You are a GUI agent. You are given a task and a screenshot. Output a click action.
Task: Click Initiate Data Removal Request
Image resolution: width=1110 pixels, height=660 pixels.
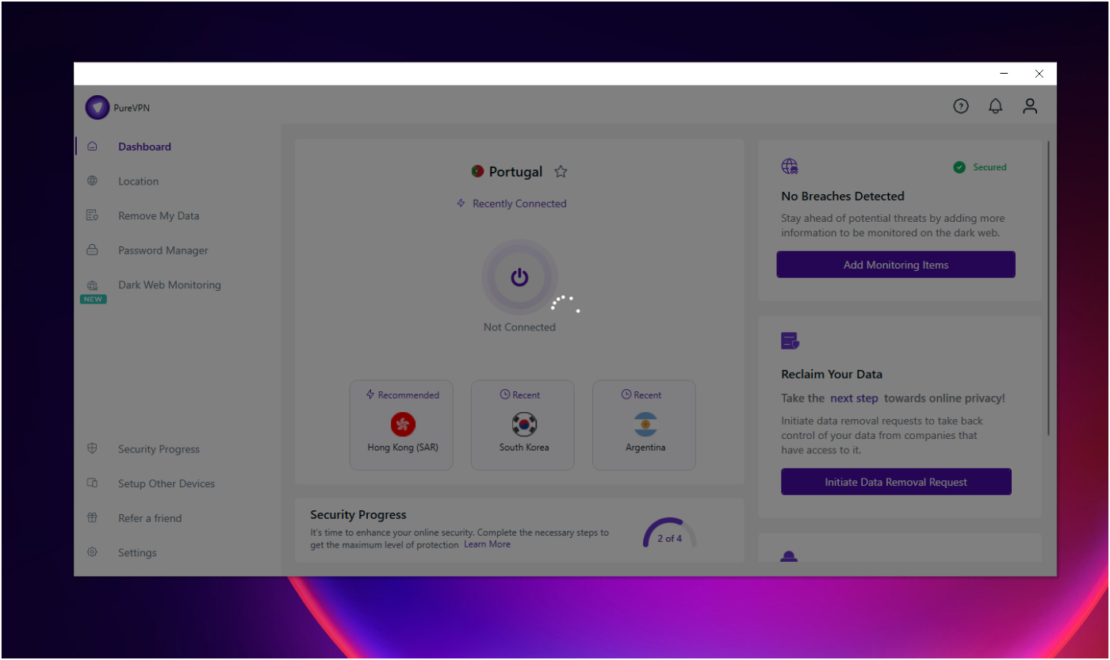click(x=895, y=481)
